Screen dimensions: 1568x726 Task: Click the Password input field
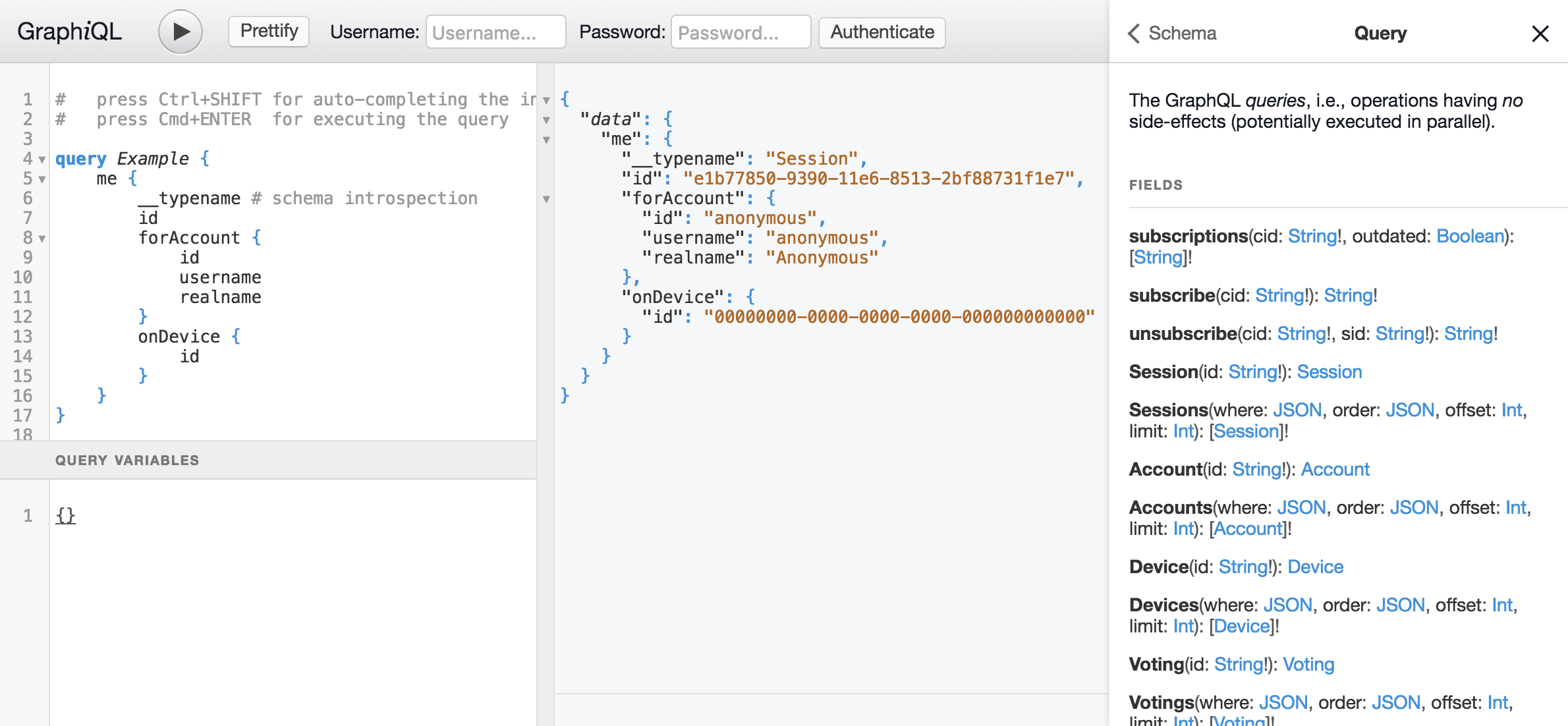[x=739, y=31]
